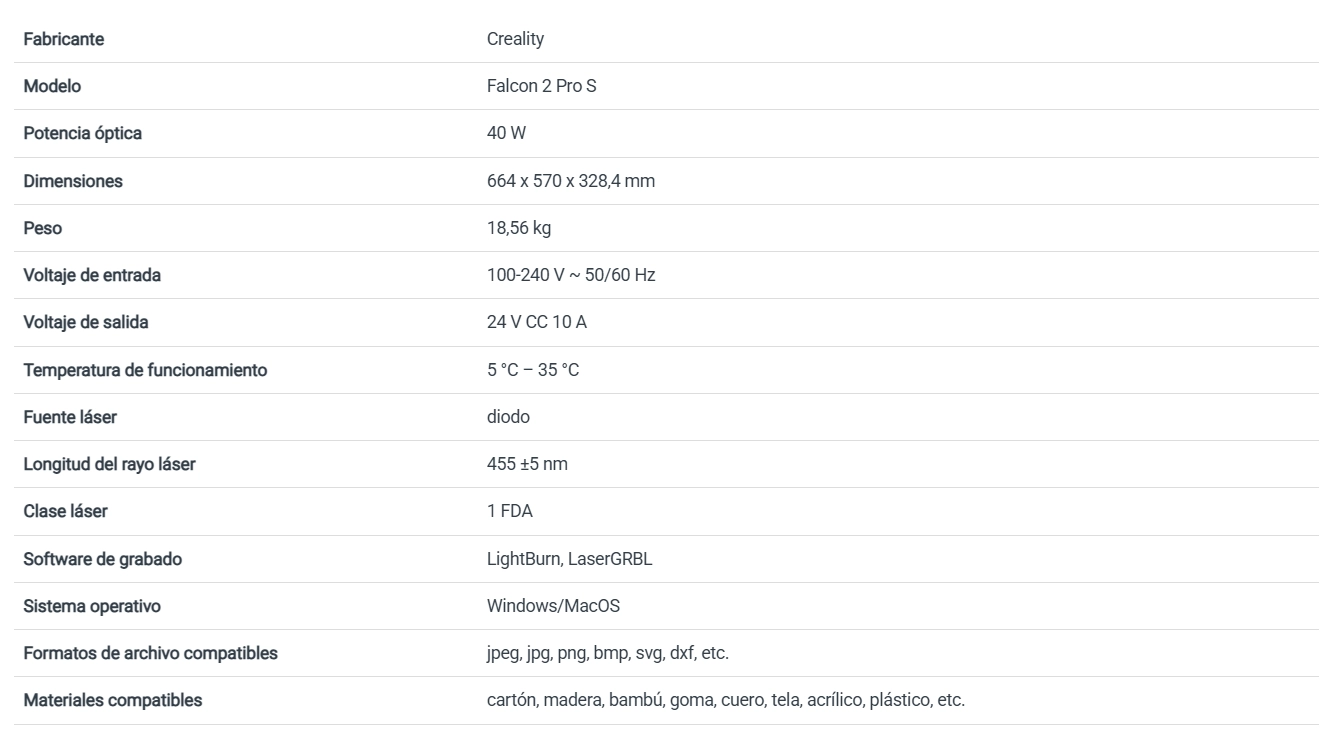Click the Fabricante row label

coord(64,39)
